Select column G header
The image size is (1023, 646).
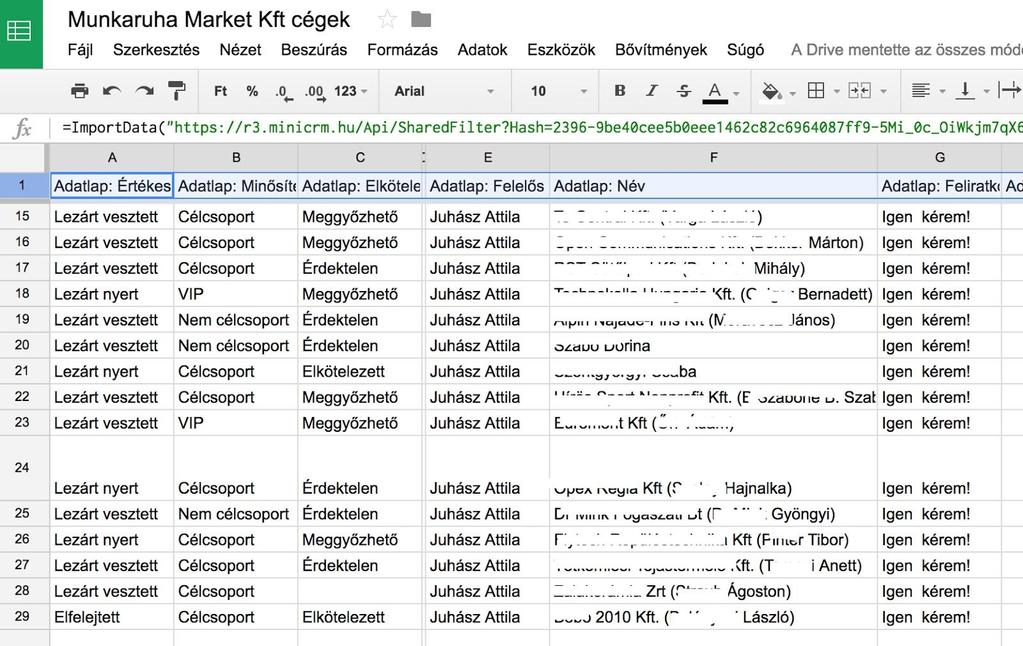pyautogui.click(x=939, y=157)
